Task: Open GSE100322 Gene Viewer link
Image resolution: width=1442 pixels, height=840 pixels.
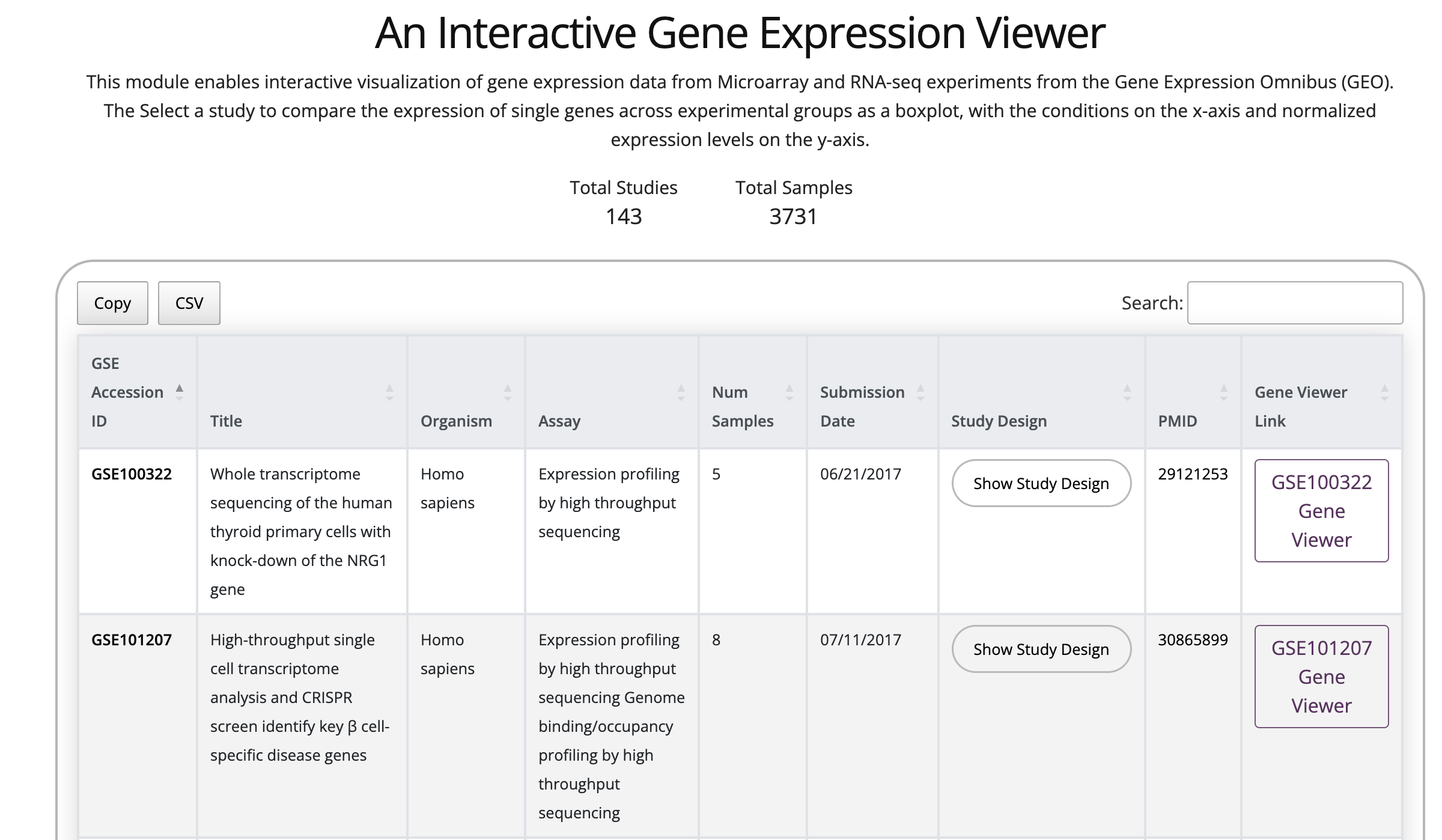Action: [1321, 511]
